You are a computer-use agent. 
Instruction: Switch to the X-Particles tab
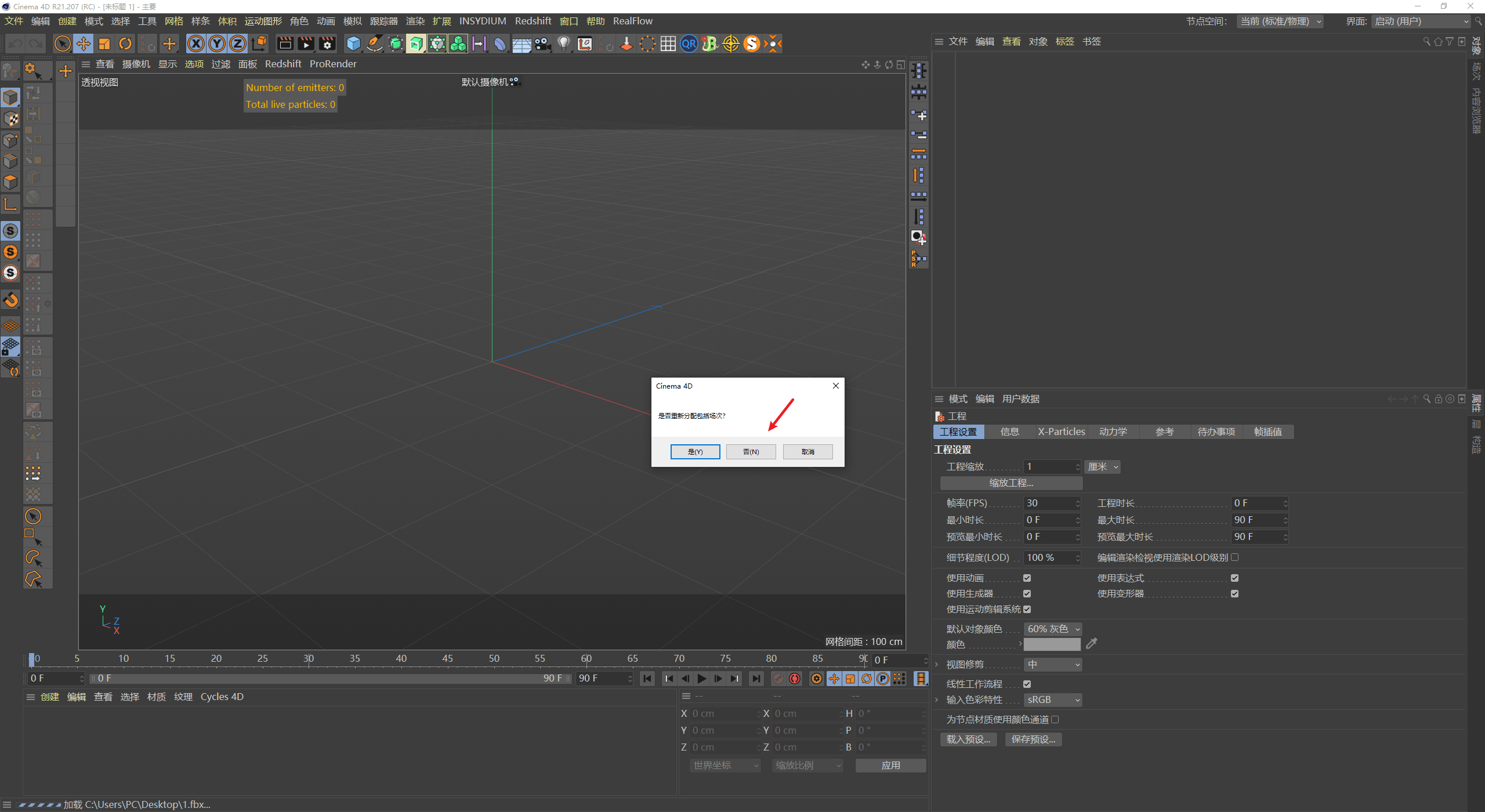pyautogui.click(x=1061, y=432)
